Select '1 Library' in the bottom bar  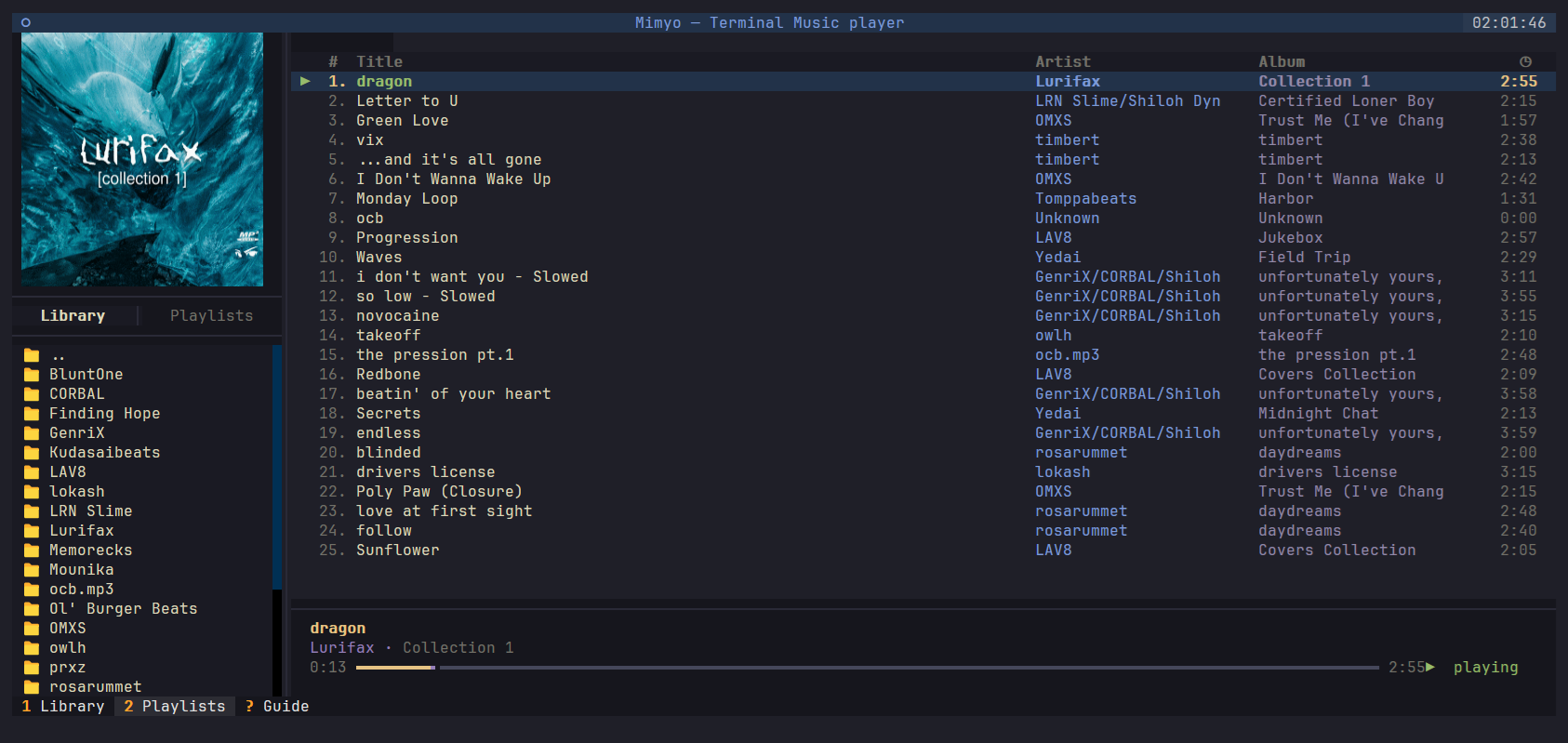[63, 707]
